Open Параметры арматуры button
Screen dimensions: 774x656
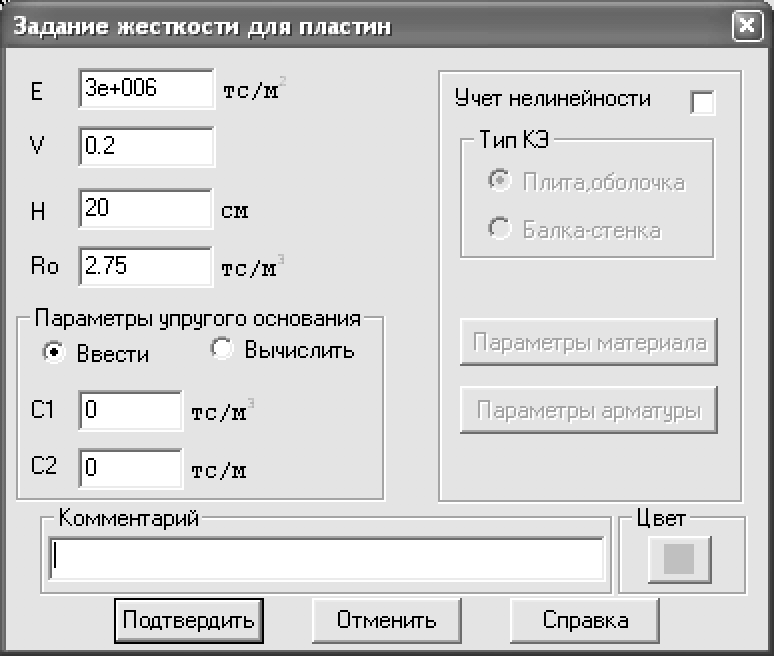(x=588, y=410)
